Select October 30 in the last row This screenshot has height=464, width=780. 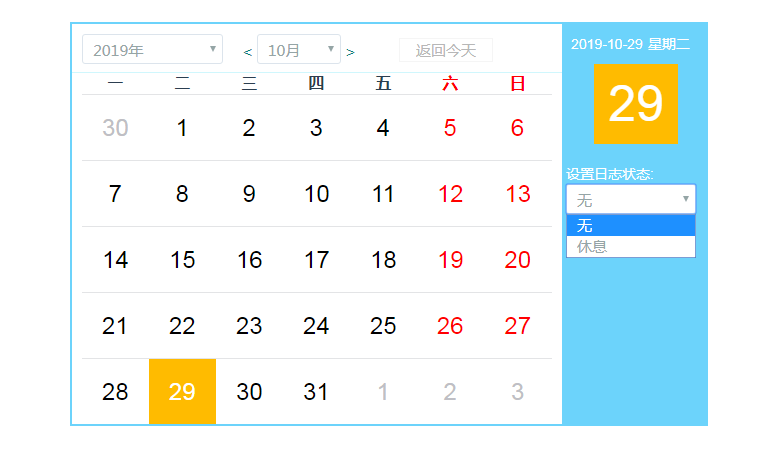tap(249, 391)
